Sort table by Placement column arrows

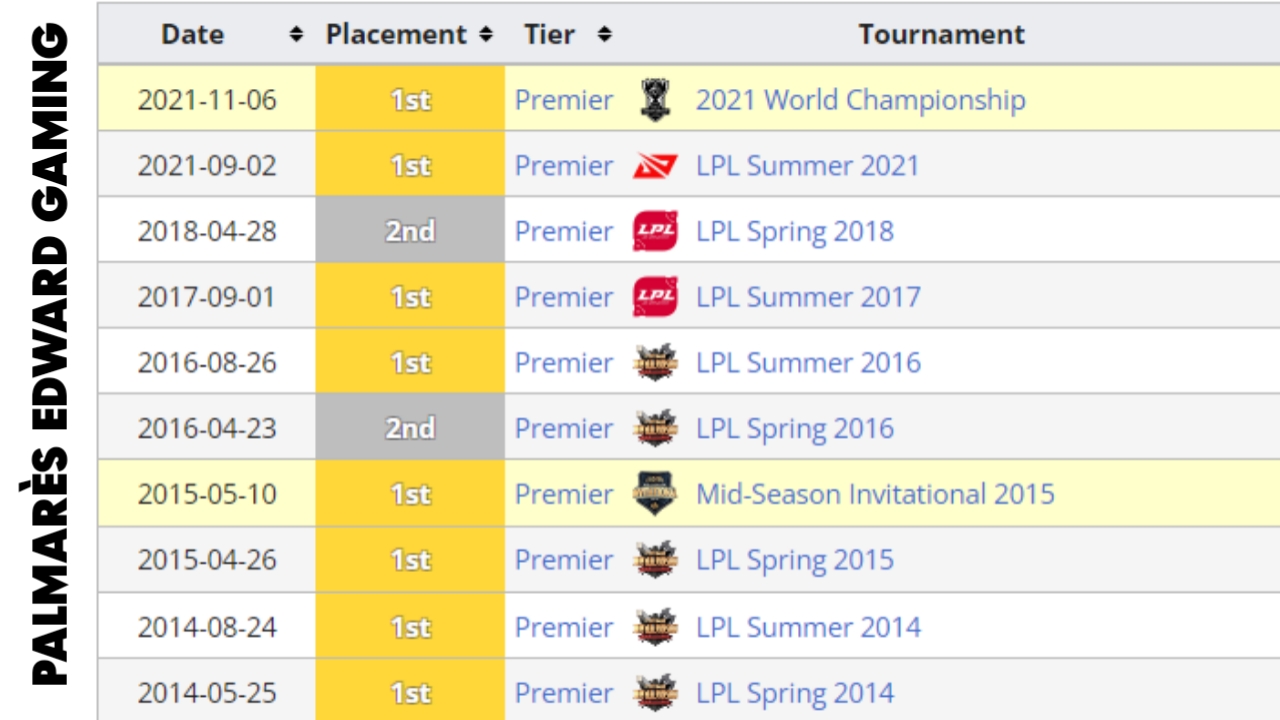(486, 35)
